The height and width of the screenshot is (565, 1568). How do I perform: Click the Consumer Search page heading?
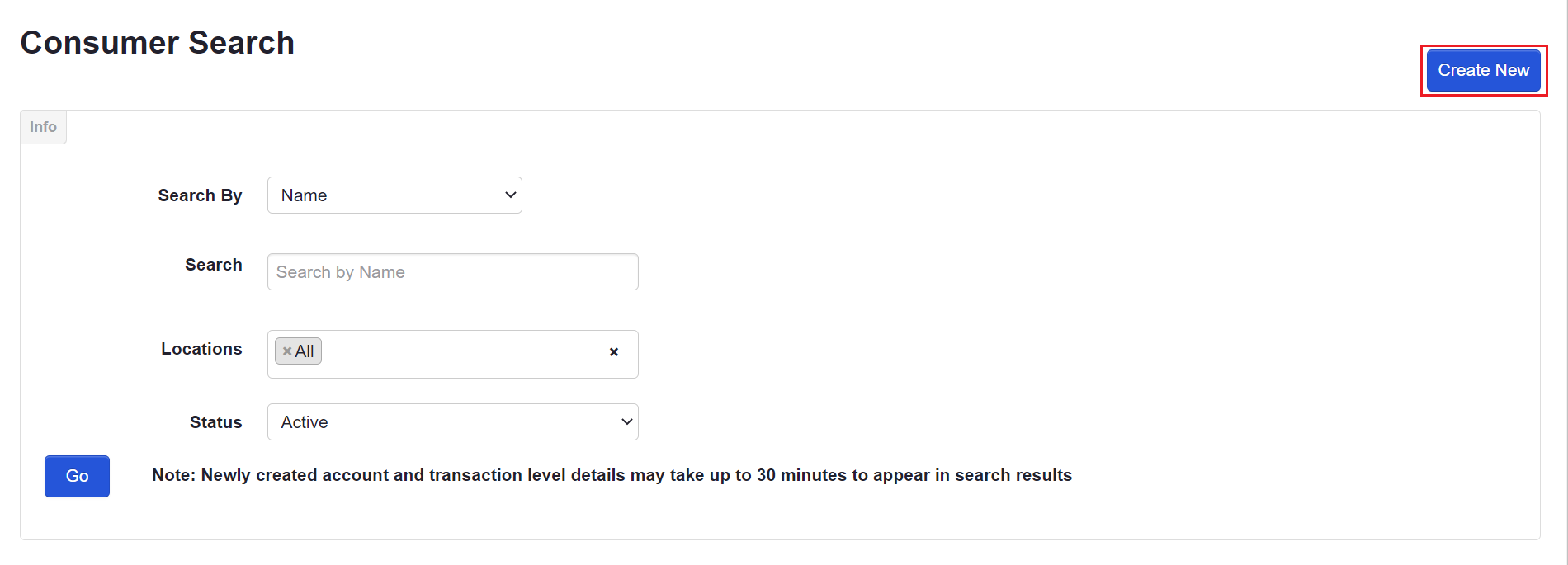(157, 43)
